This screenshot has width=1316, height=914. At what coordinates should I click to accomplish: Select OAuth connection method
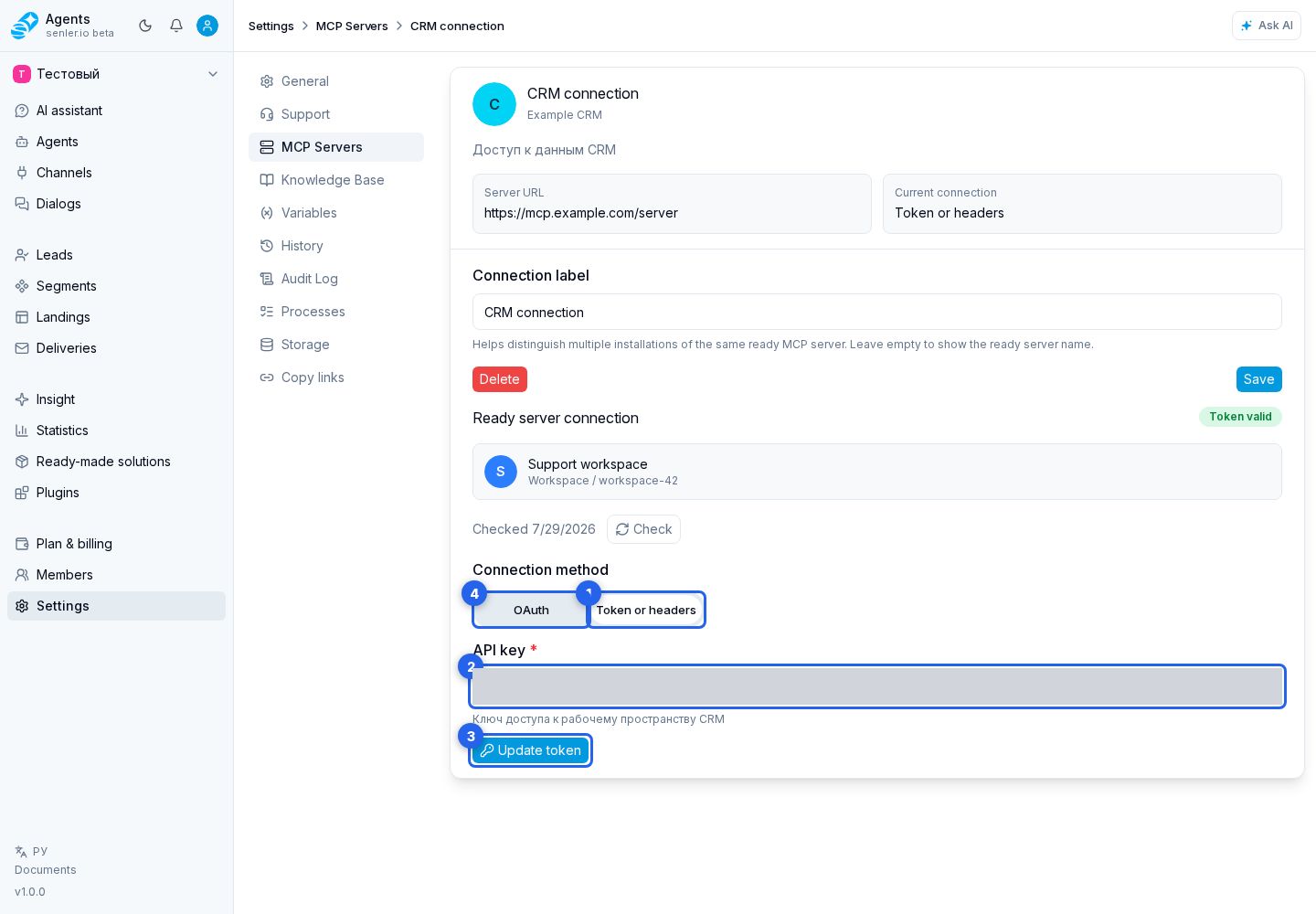click(x=531, y=610)
